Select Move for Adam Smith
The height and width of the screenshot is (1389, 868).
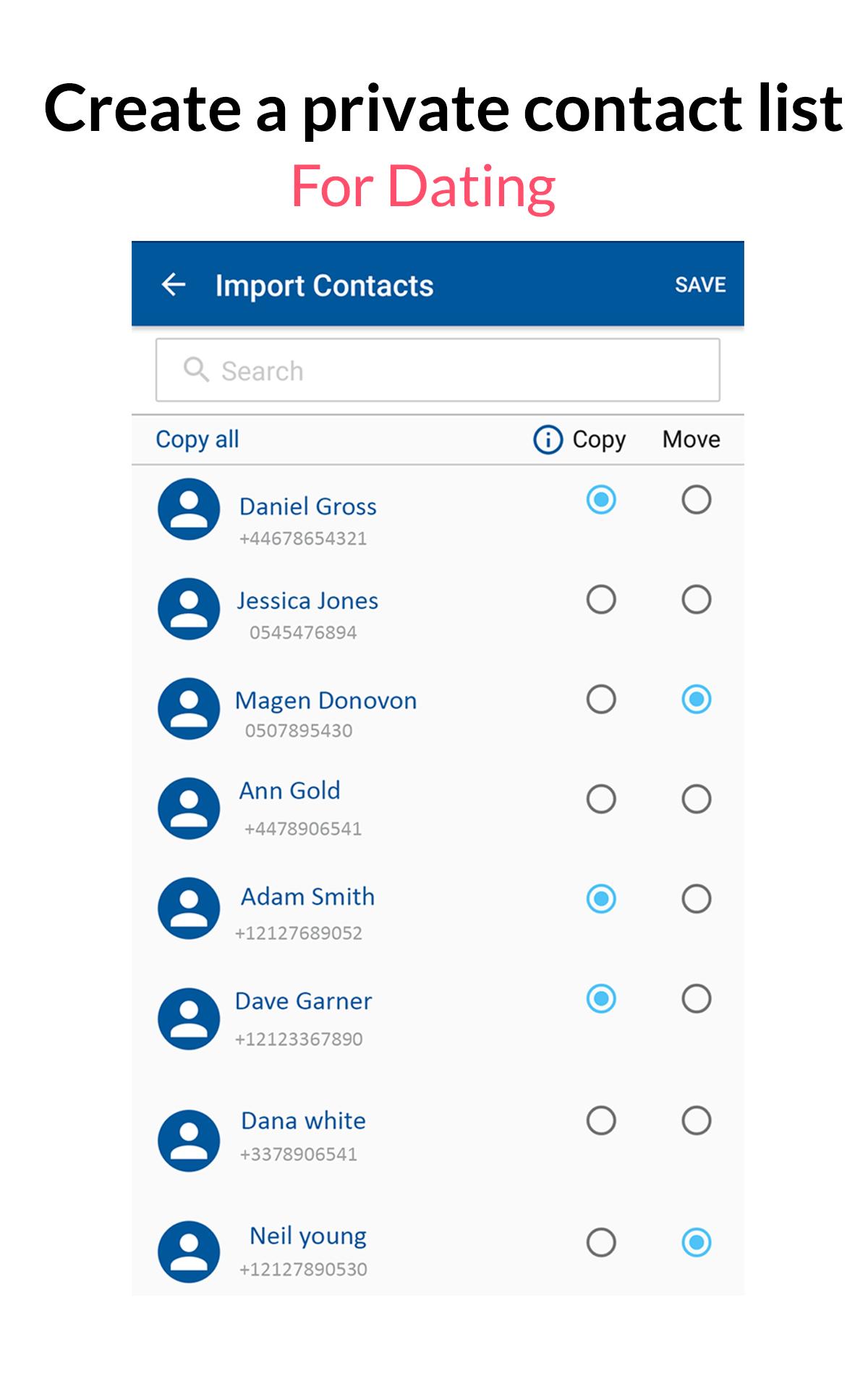click(x=696, y=899)
